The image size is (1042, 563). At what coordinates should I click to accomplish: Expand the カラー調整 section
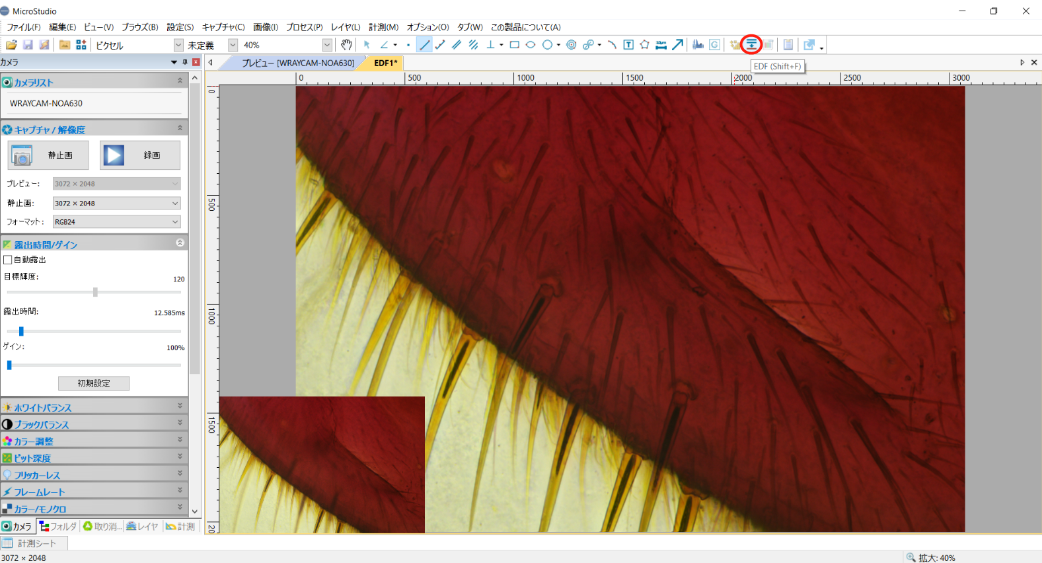[x=94, y=441]
